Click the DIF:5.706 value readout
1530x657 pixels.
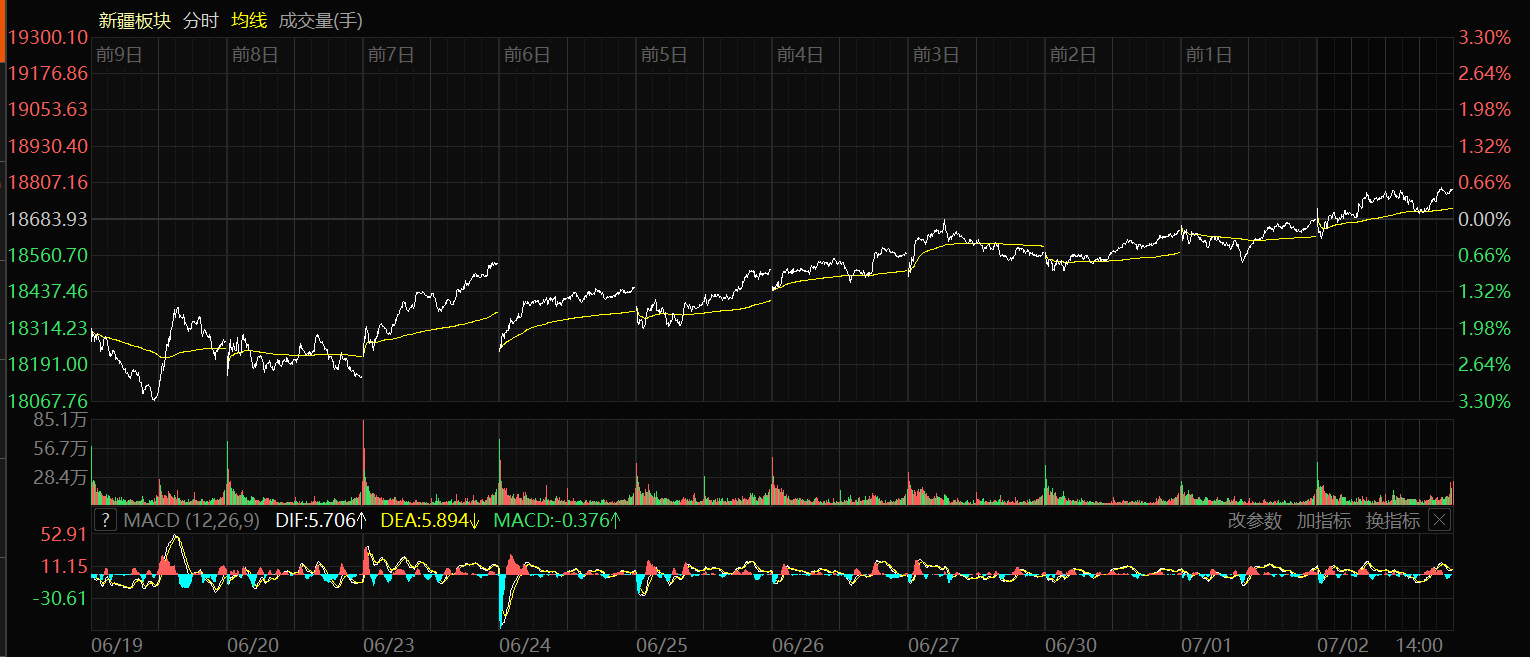click(321, 520)
